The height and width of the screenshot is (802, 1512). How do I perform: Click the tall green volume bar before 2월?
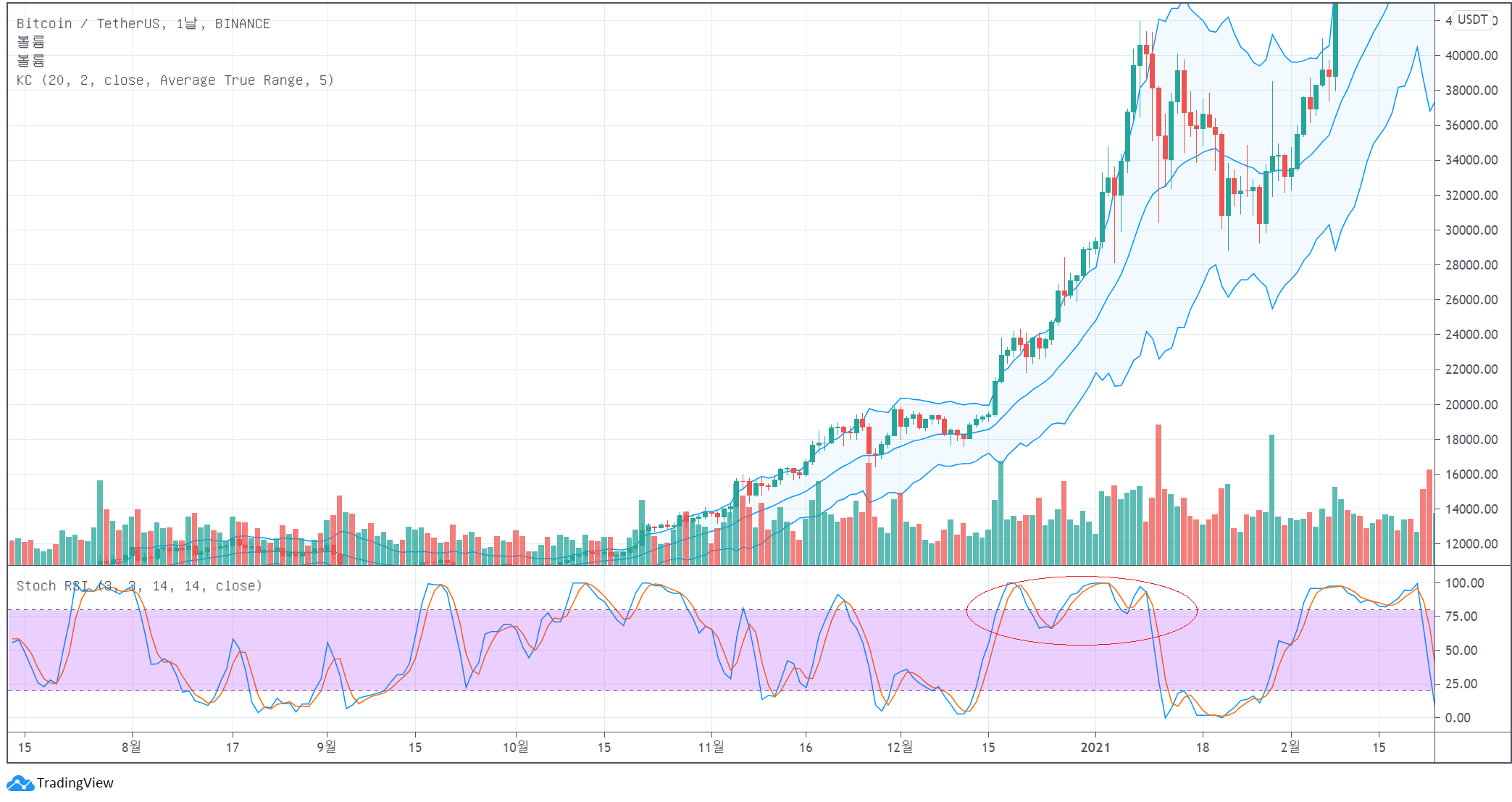point(1271,500)
